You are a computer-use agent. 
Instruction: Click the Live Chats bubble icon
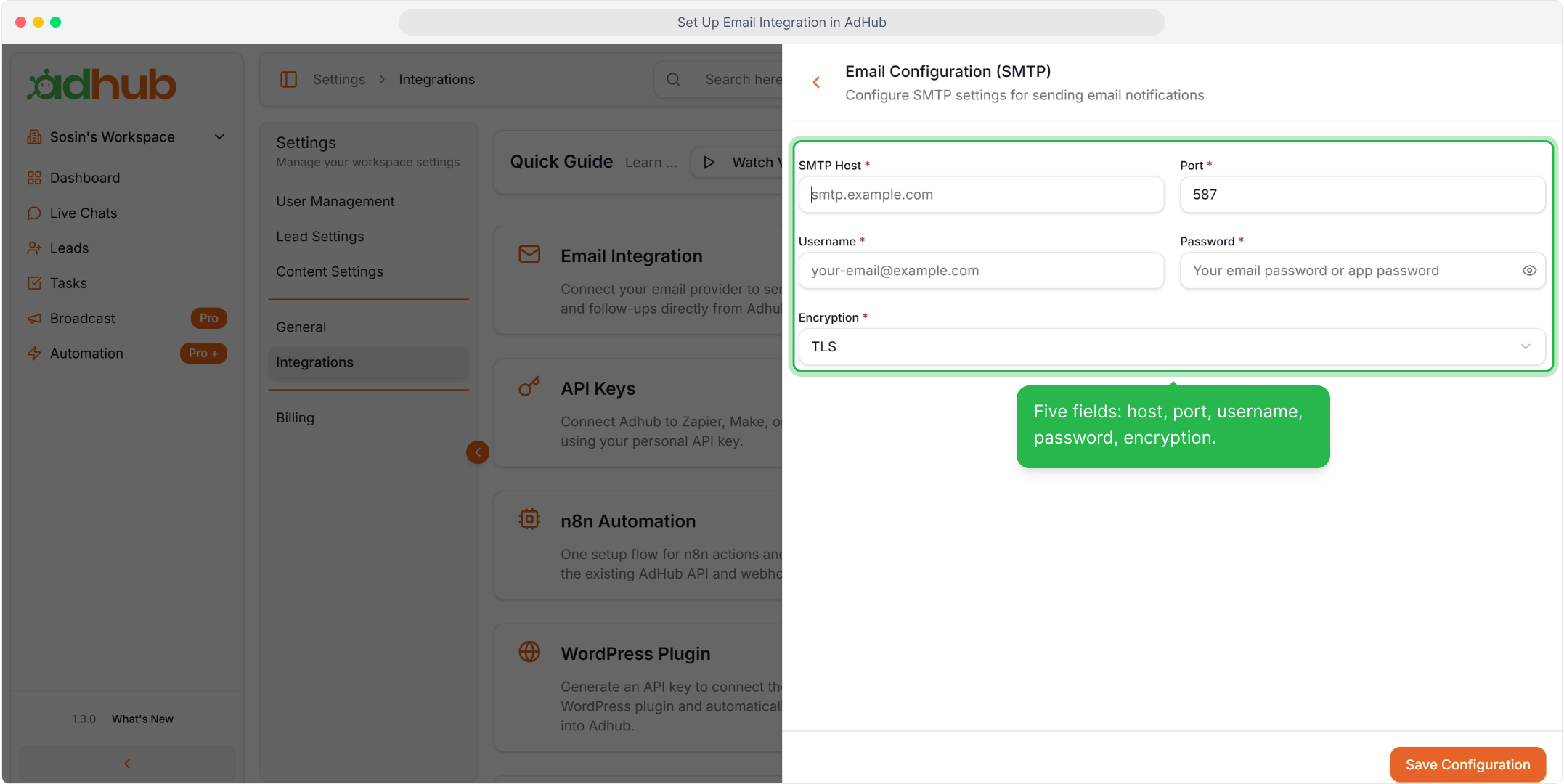(34, 213)
